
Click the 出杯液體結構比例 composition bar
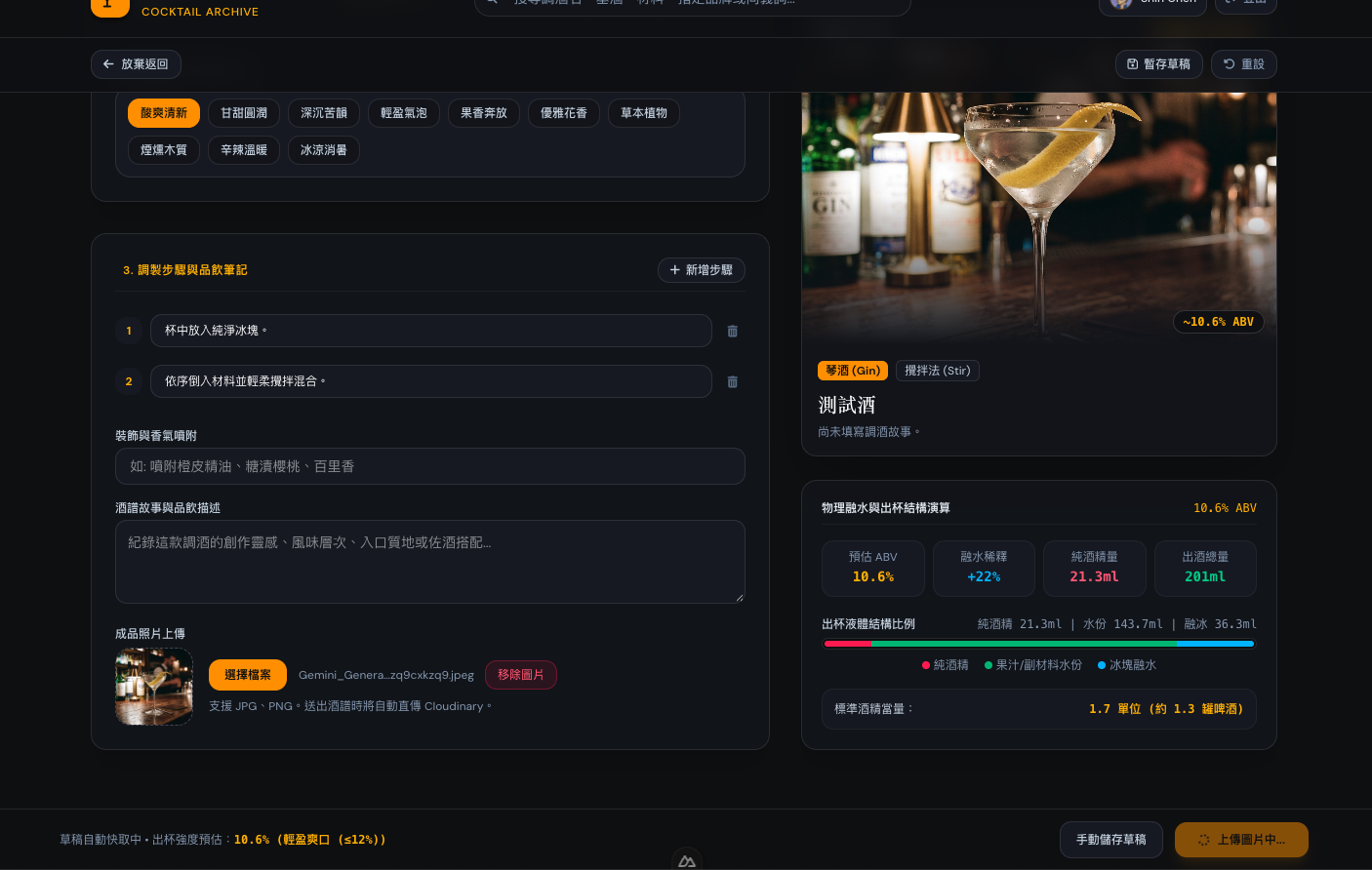pyautogui.click(x=1039, y=644)
